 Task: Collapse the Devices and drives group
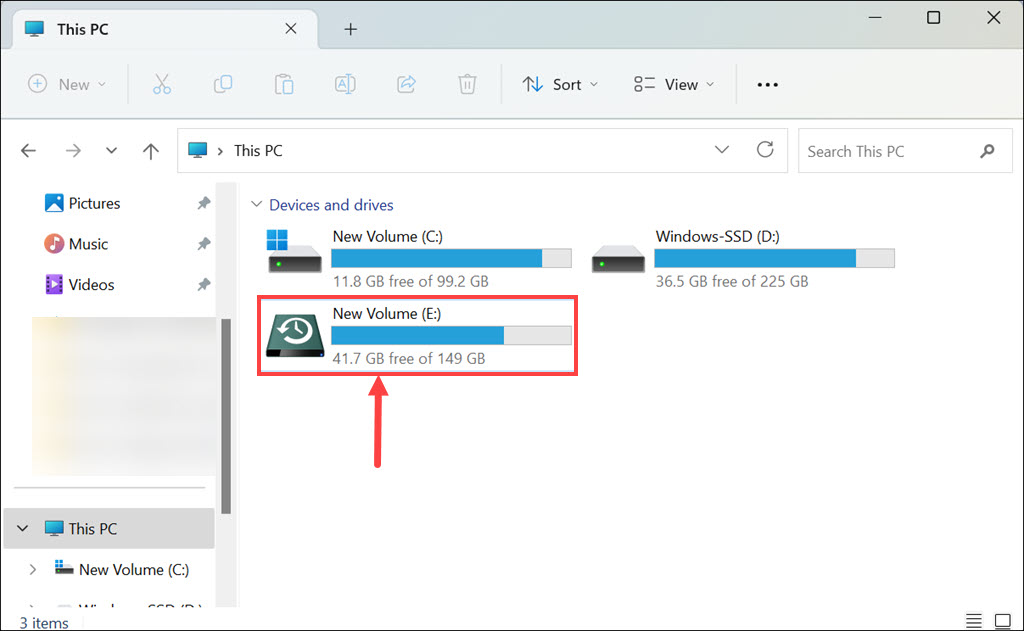(256, 205)
